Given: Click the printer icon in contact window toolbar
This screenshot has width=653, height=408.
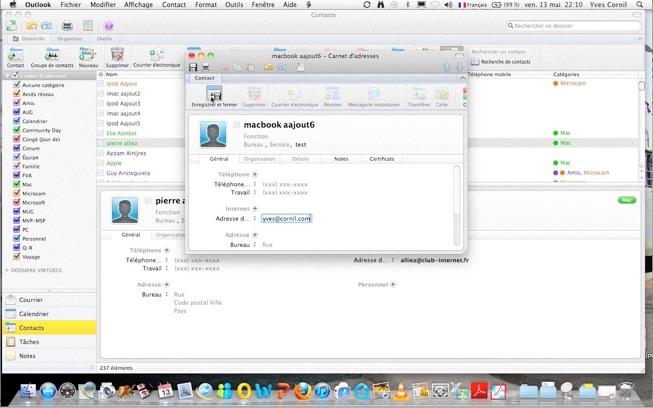Looking at the screenshot, I should click(x=205, y=67).
